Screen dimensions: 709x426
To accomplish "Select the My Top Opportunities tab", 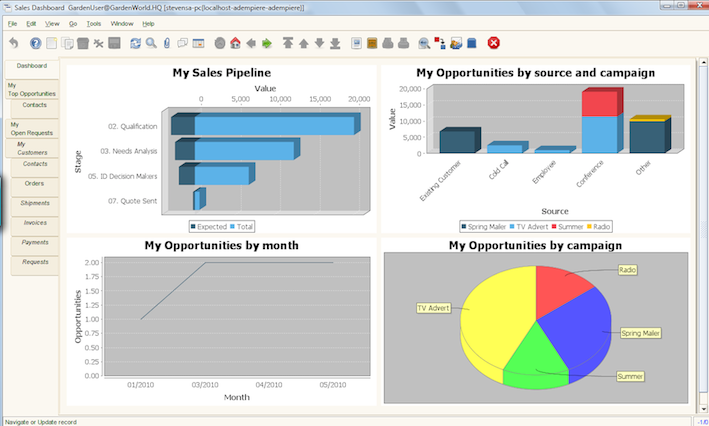I will (30, 90).
